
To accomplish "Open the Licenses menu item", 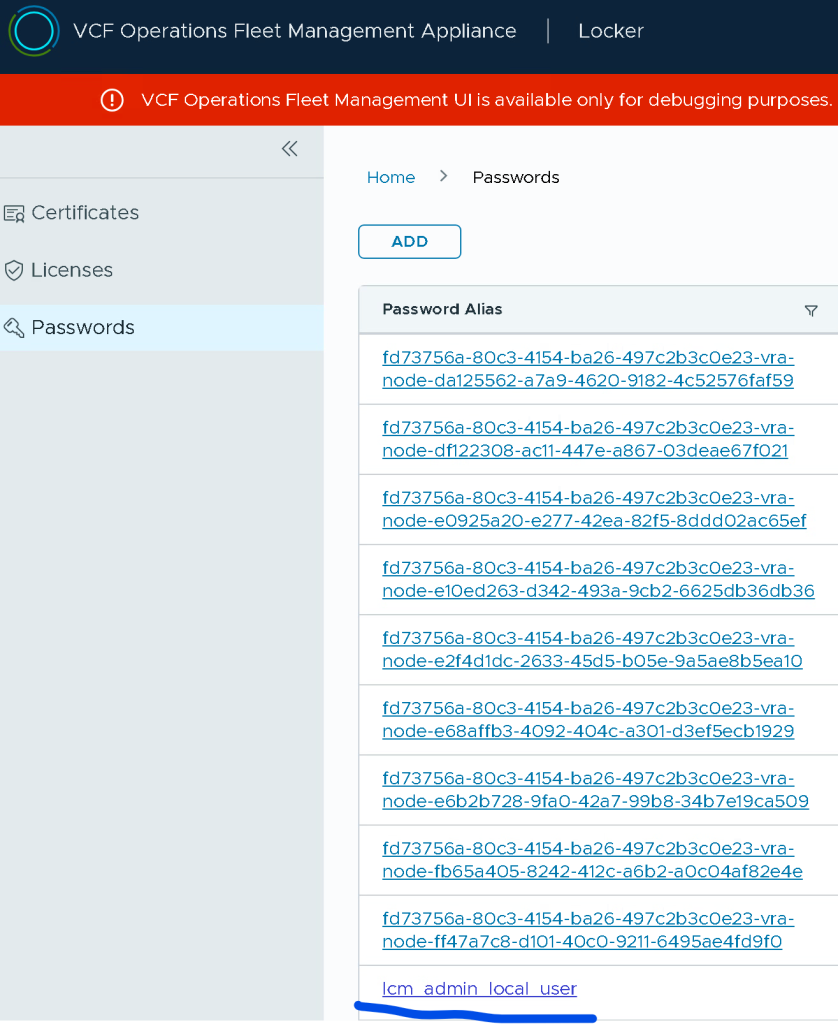I will [72, 270].
